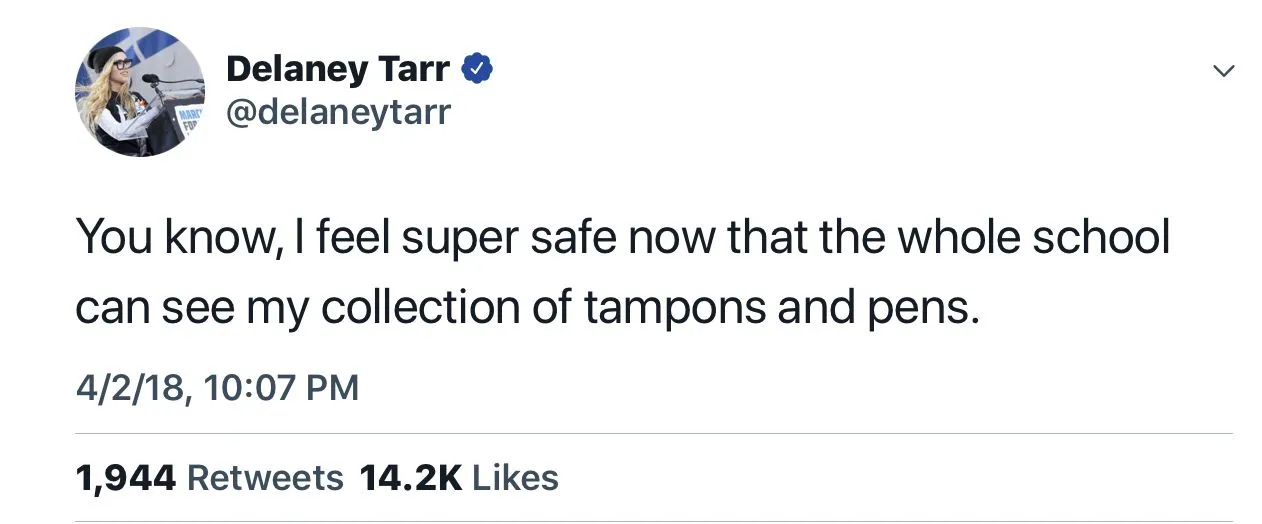Screen dimensions: 1262x524
Task: Click the tweet timestamp 4/2/18, 10:07 PM
Action: coord(216,388)
